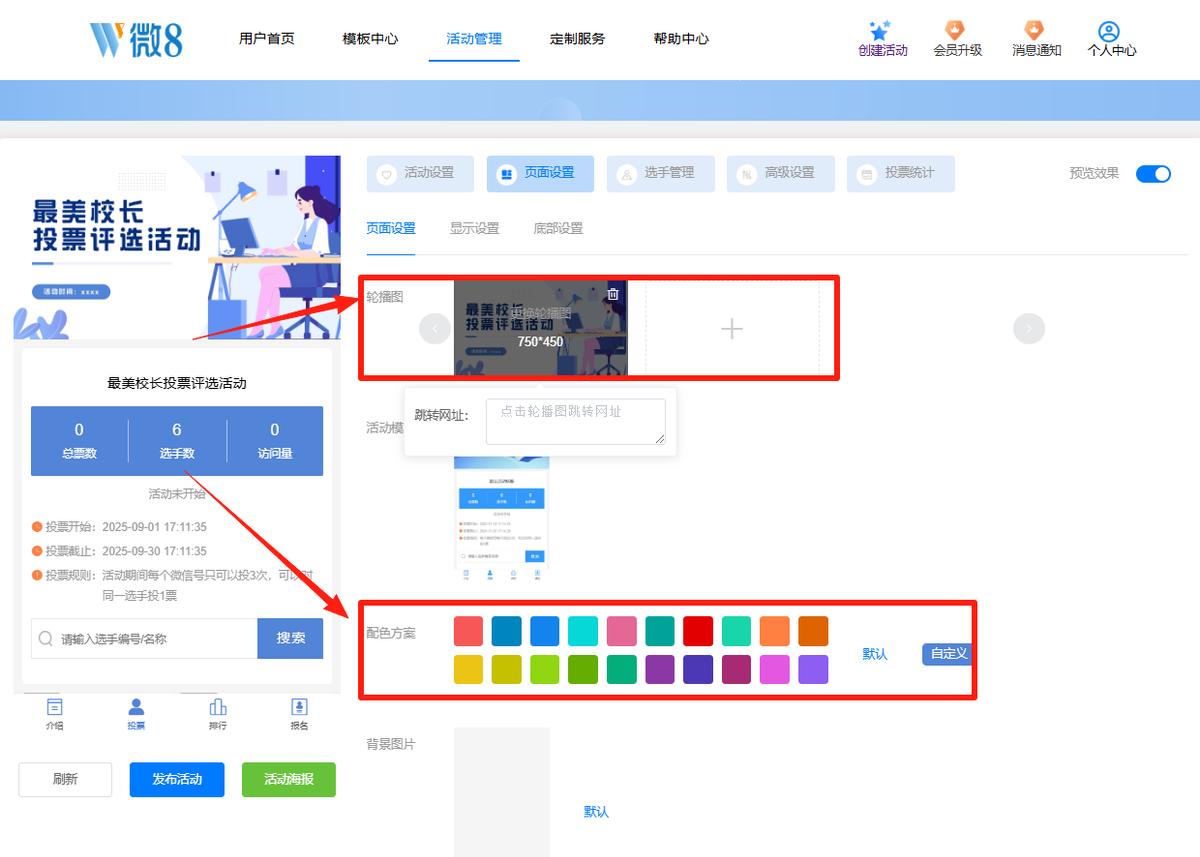The height and width of the screenshot is (857, 1200).
Task: Open 选手管理 tab
Action: pyautogui.click(x=661, y=173)
